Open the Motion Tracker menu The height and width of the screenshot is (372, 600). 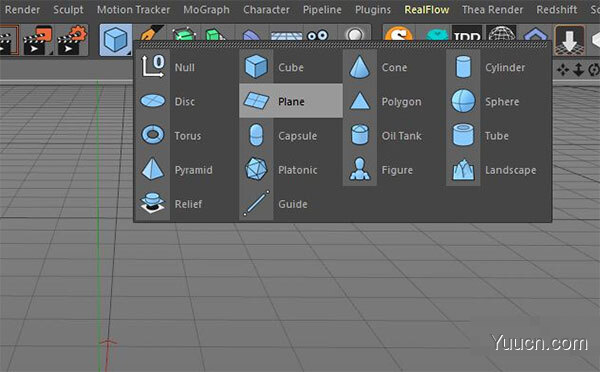tap(133, 10)
